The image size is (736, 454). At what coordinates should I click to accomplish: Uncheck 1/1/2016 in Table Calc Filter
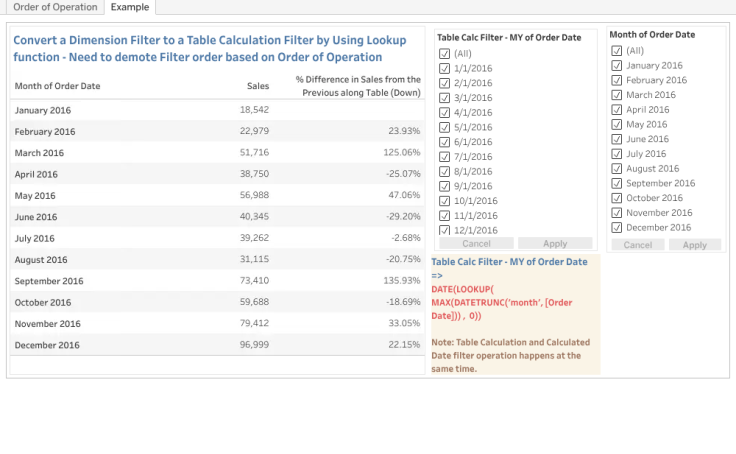[x=444, y=69]
